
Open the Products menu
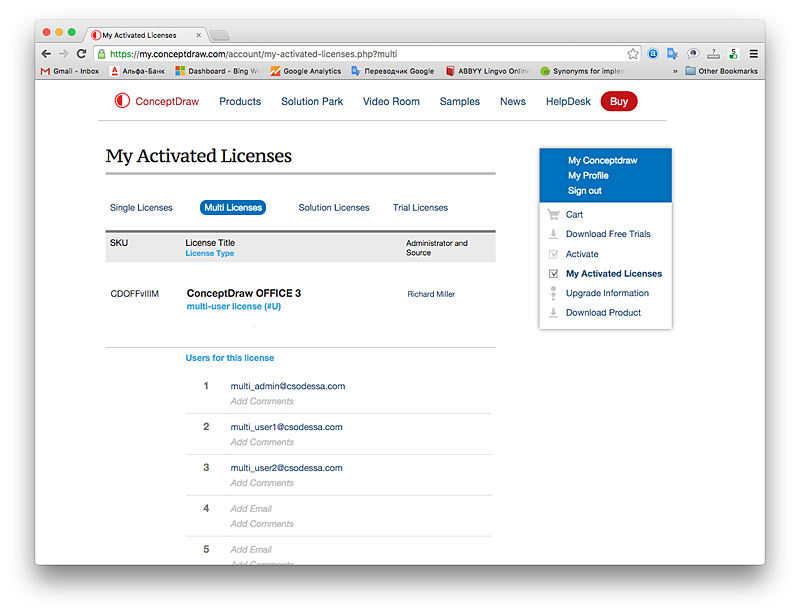click(x=240, y=102)
